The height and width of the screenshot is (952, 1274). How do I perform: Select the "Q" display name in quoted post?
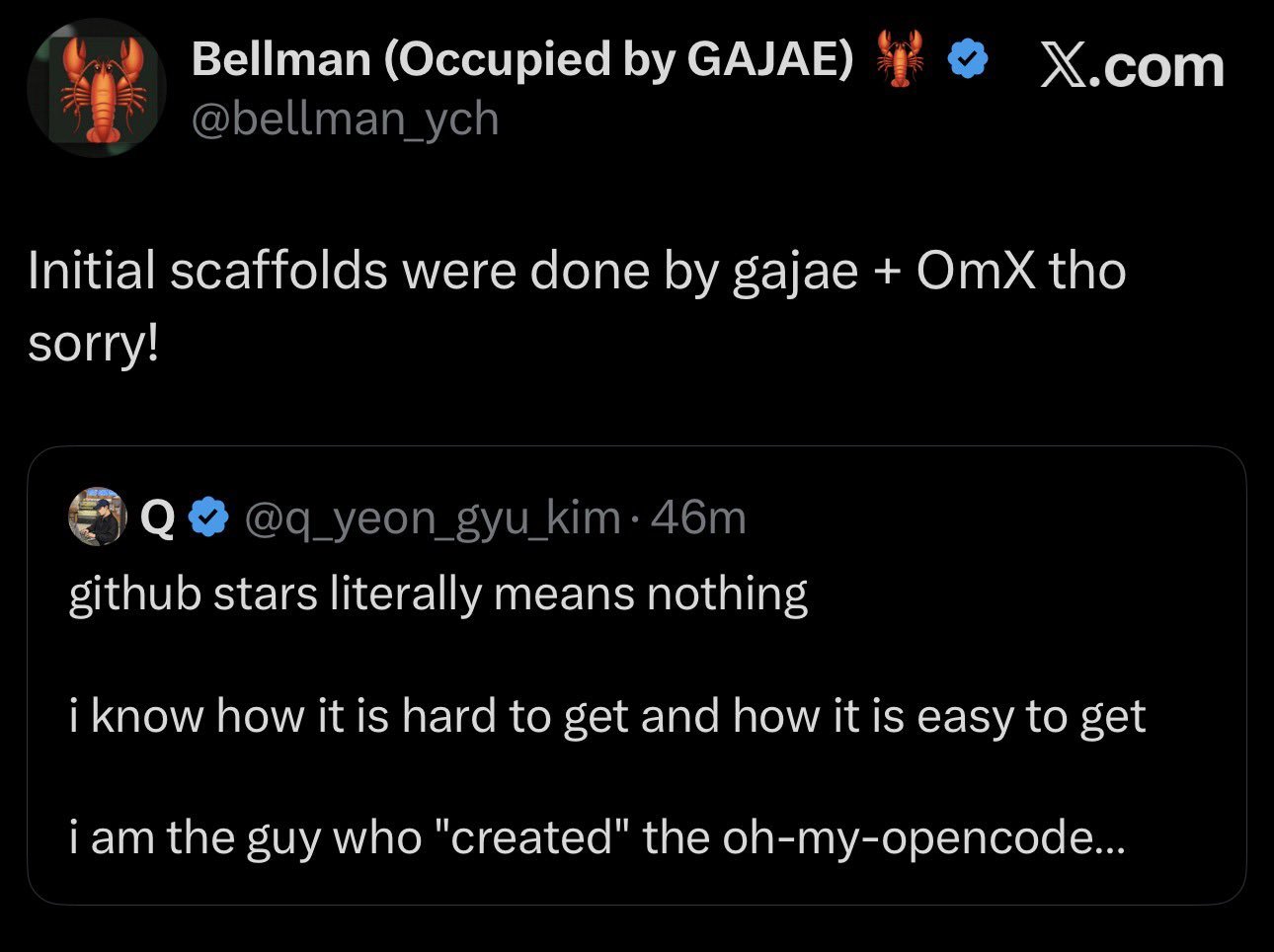(156, 517)
